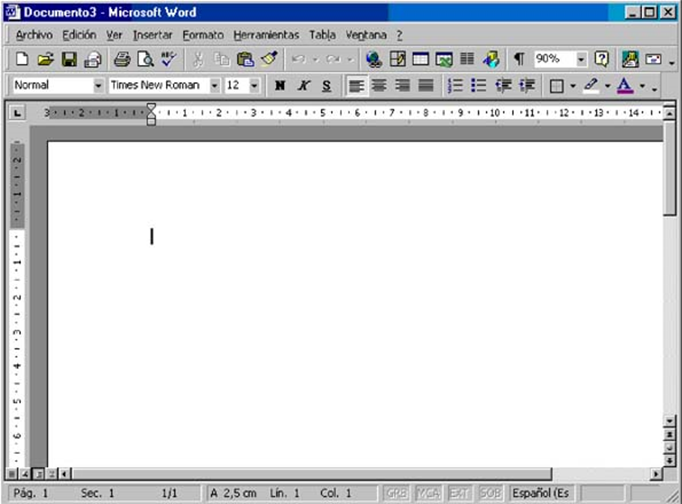Copy selection with the copy icon
682x504 pixels.
(x=222, y=59)
